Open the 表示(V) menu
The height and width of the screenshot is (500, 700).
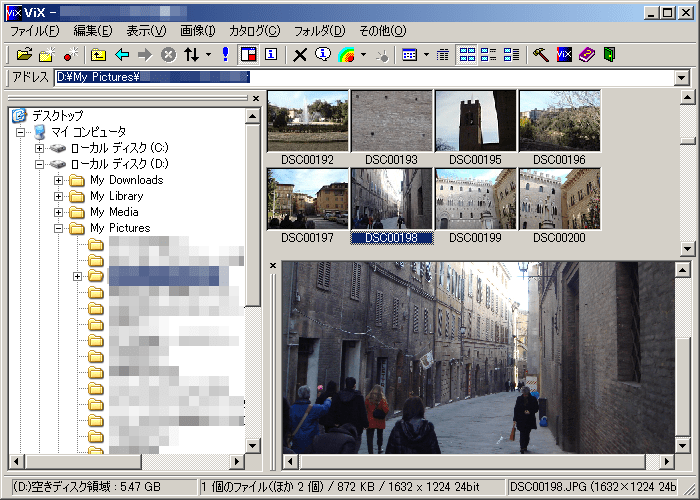146,31
